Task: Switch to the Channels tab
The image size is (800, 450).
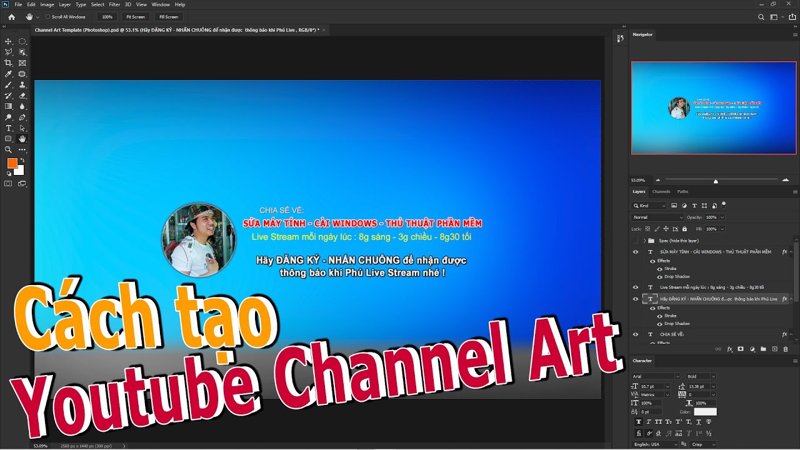Action: pos(661,192)
